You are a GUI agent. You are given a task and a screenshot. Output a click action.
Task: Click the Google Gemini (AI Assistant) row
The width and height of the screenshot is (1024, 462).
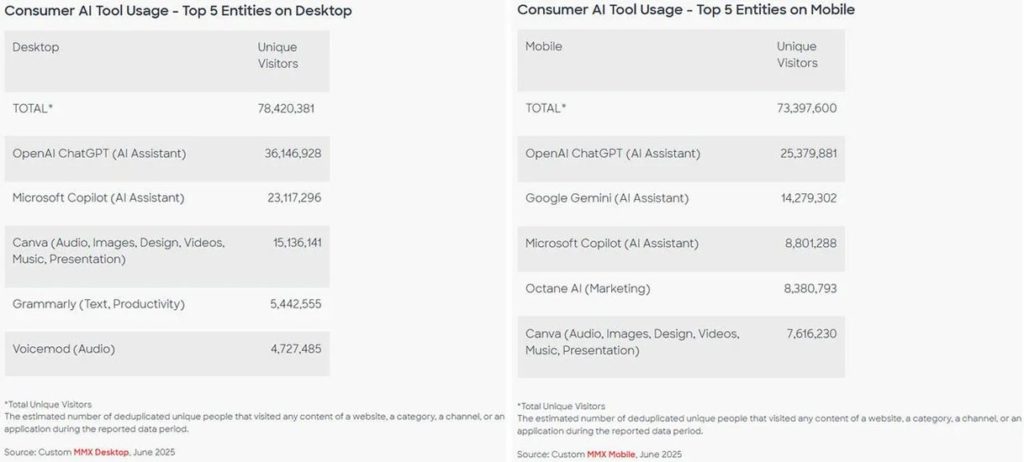(607, 198)
